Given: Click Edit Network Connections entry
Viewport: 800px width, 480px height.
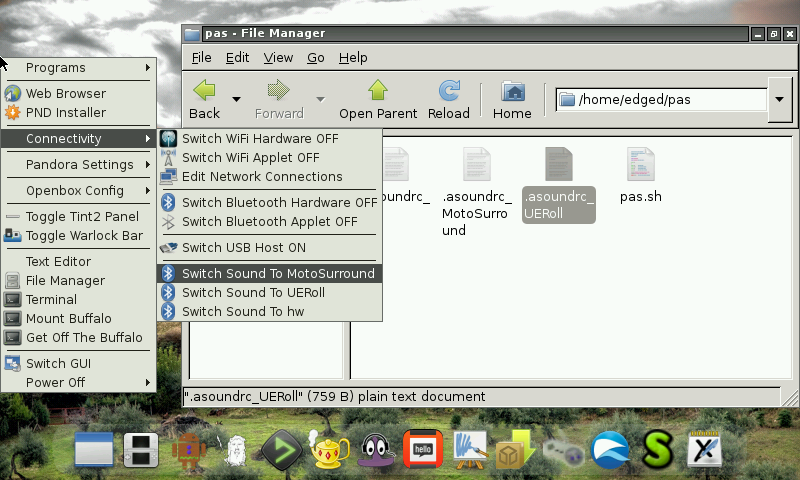Looking at the screenshot, I should click(262, 176).
